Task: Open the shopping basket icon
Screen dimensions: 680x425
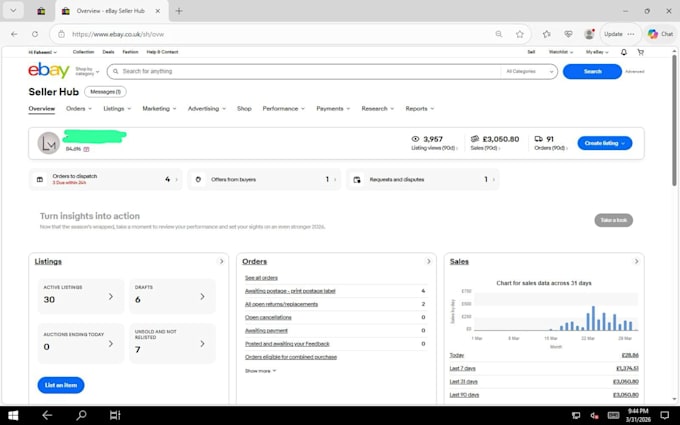Action: pyautogui.click(x=640, y=52)
